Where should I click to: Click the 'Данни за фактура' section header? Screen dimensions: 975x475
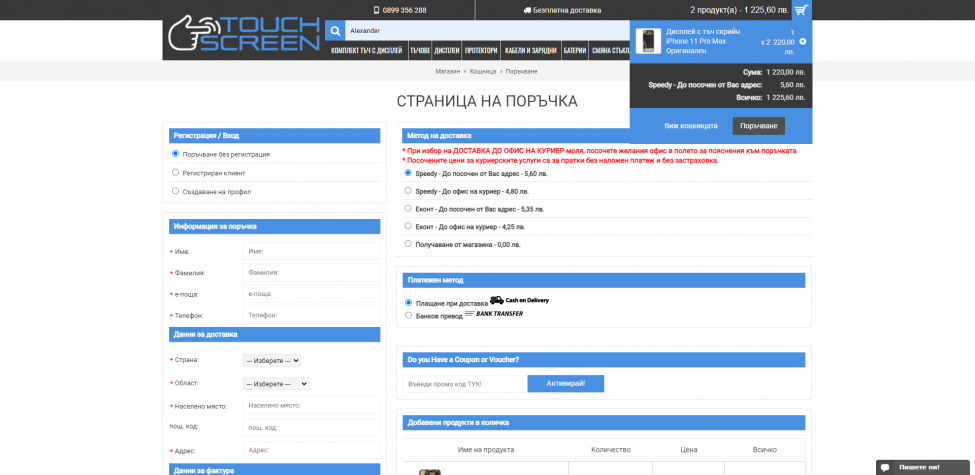pos(274,470)
